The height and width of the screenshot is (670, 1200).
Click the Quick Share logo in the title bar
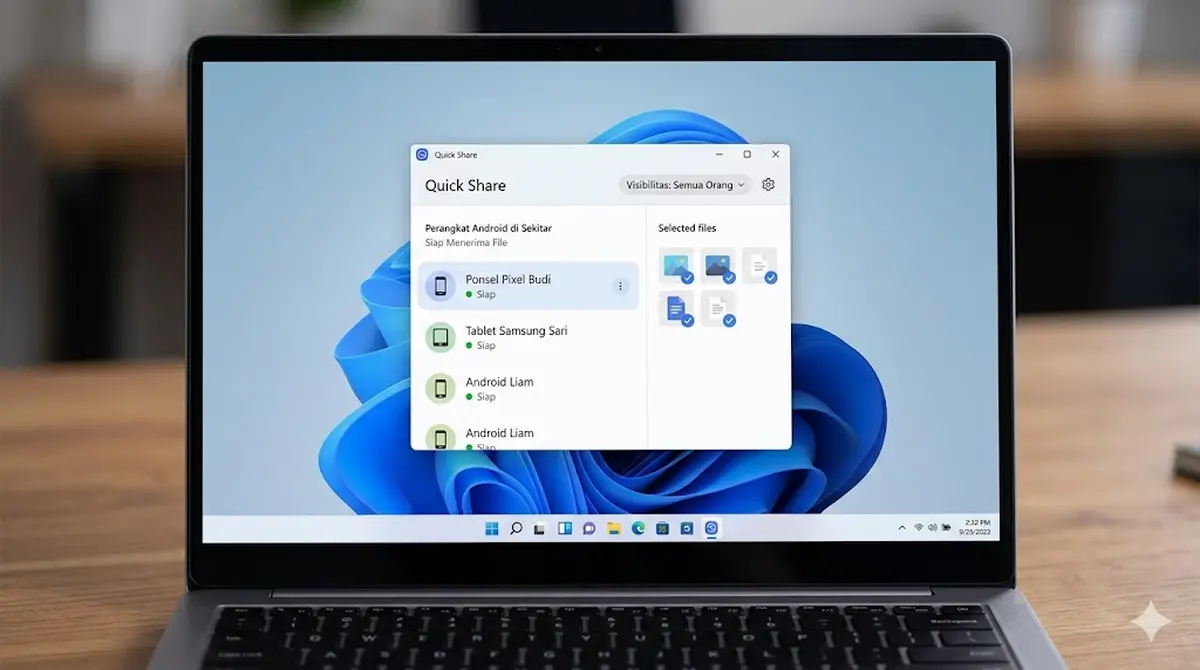[x=423, y=154]
